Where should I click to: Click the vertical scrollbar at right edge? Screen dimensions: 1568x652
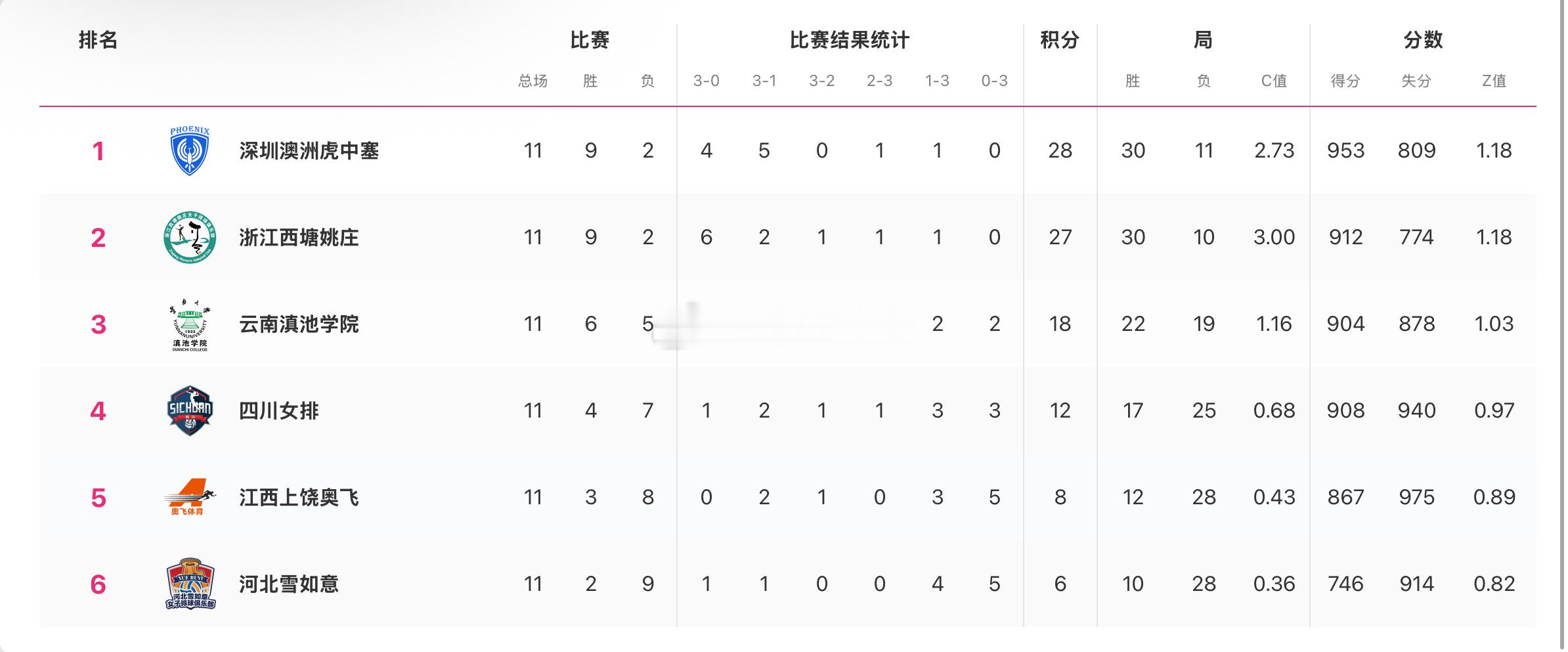point(1562,322)
